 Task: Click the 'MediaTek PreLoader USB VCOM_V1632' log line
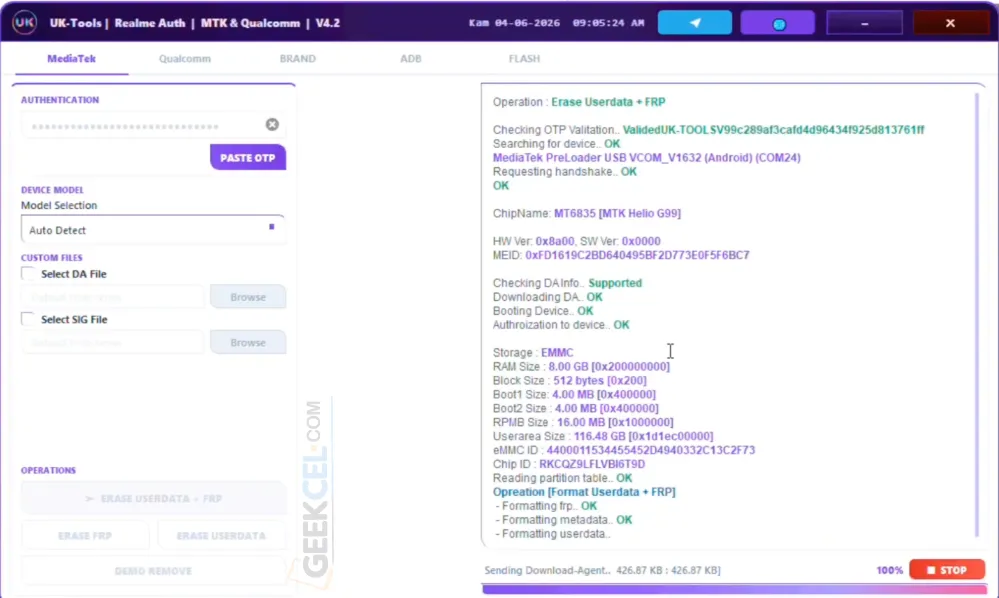point(646,157)
